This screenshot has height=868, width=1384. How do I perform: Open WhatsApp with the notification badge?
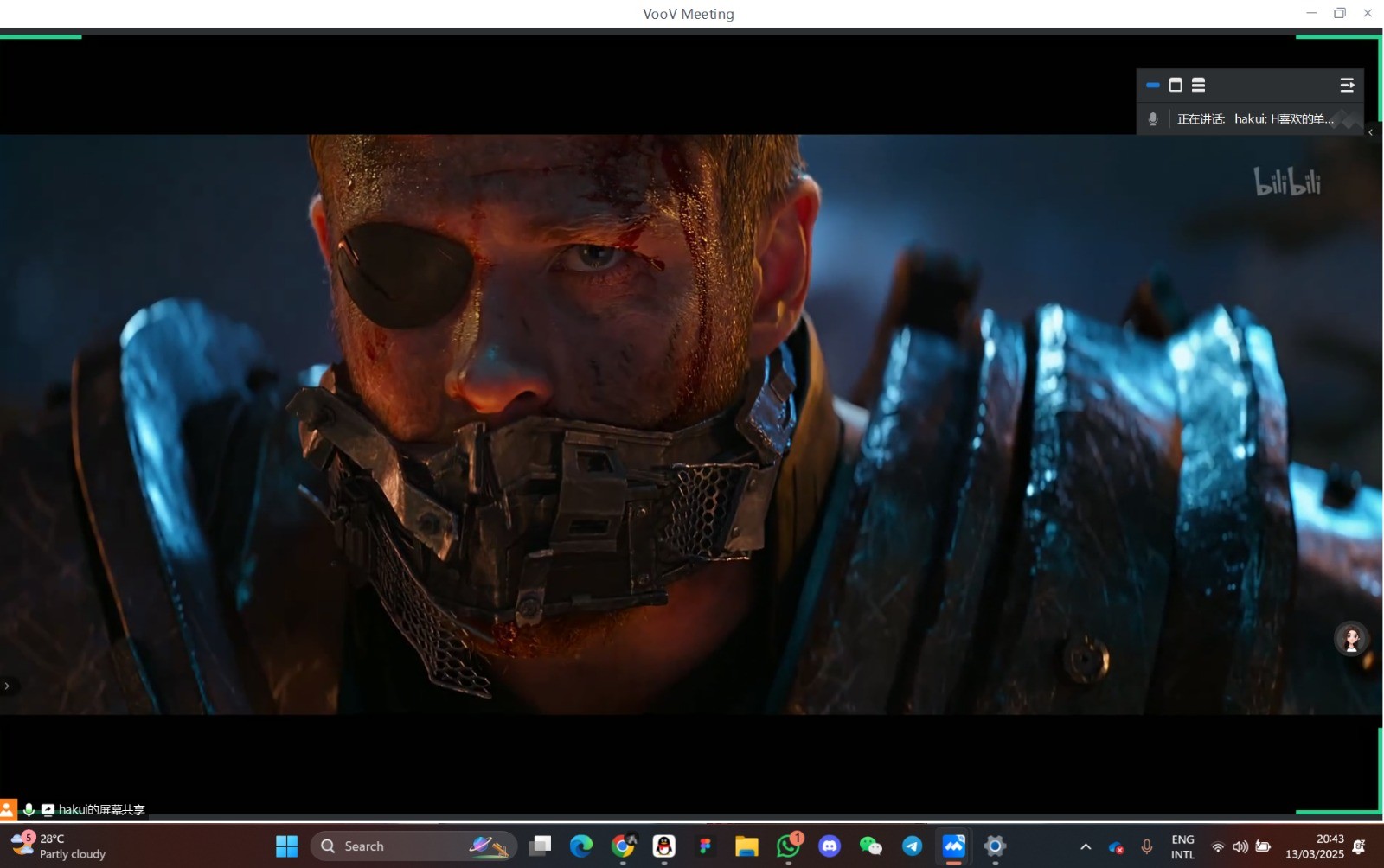pyautogui.click(x=788, y=846)
